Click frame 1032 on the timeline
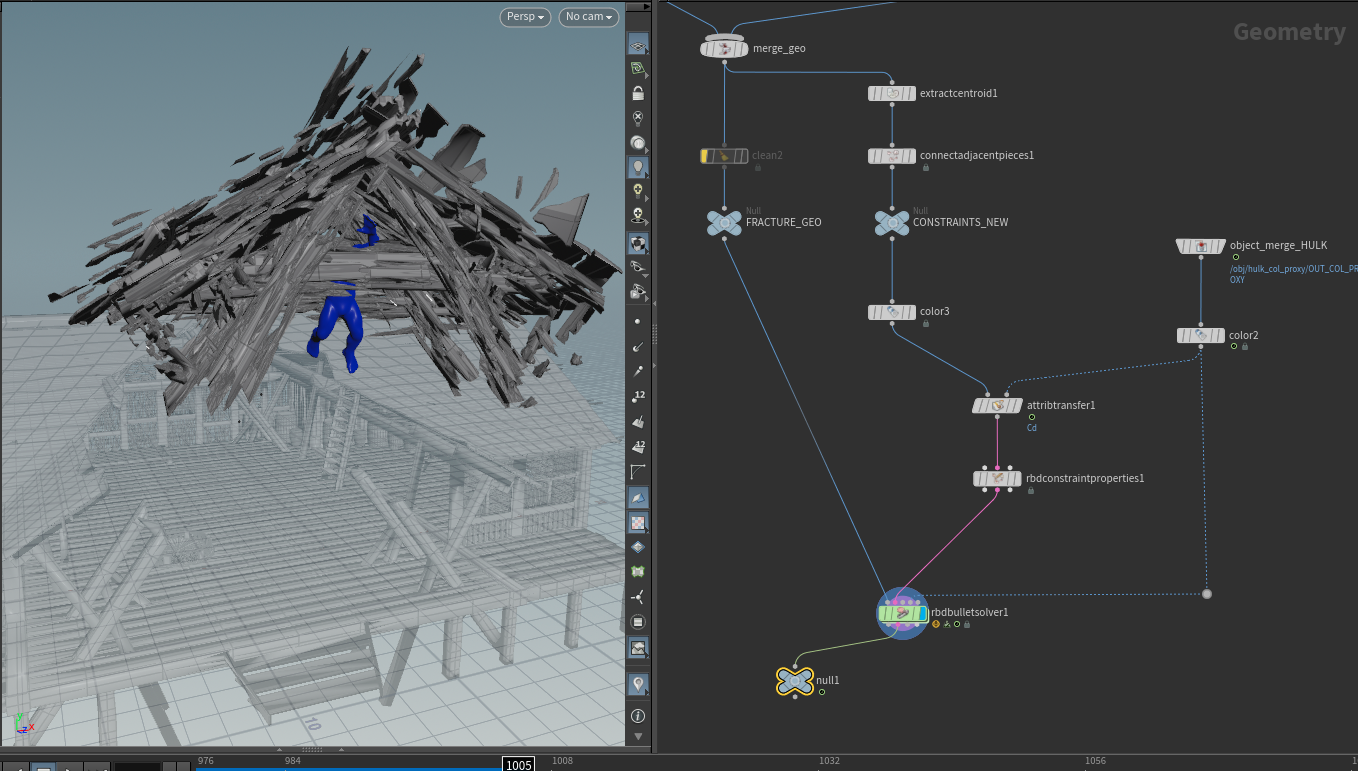The height and width of the screenshot is (771, 1358). point(829,761)
